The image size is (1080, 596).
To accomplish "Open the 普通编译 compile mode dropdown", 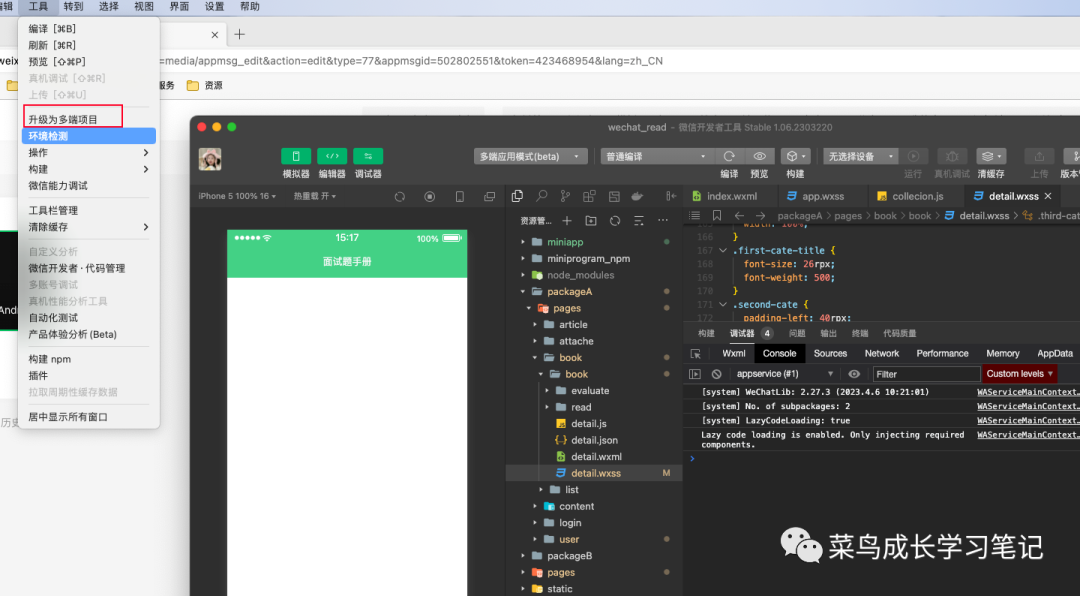I will pos(656,156).
